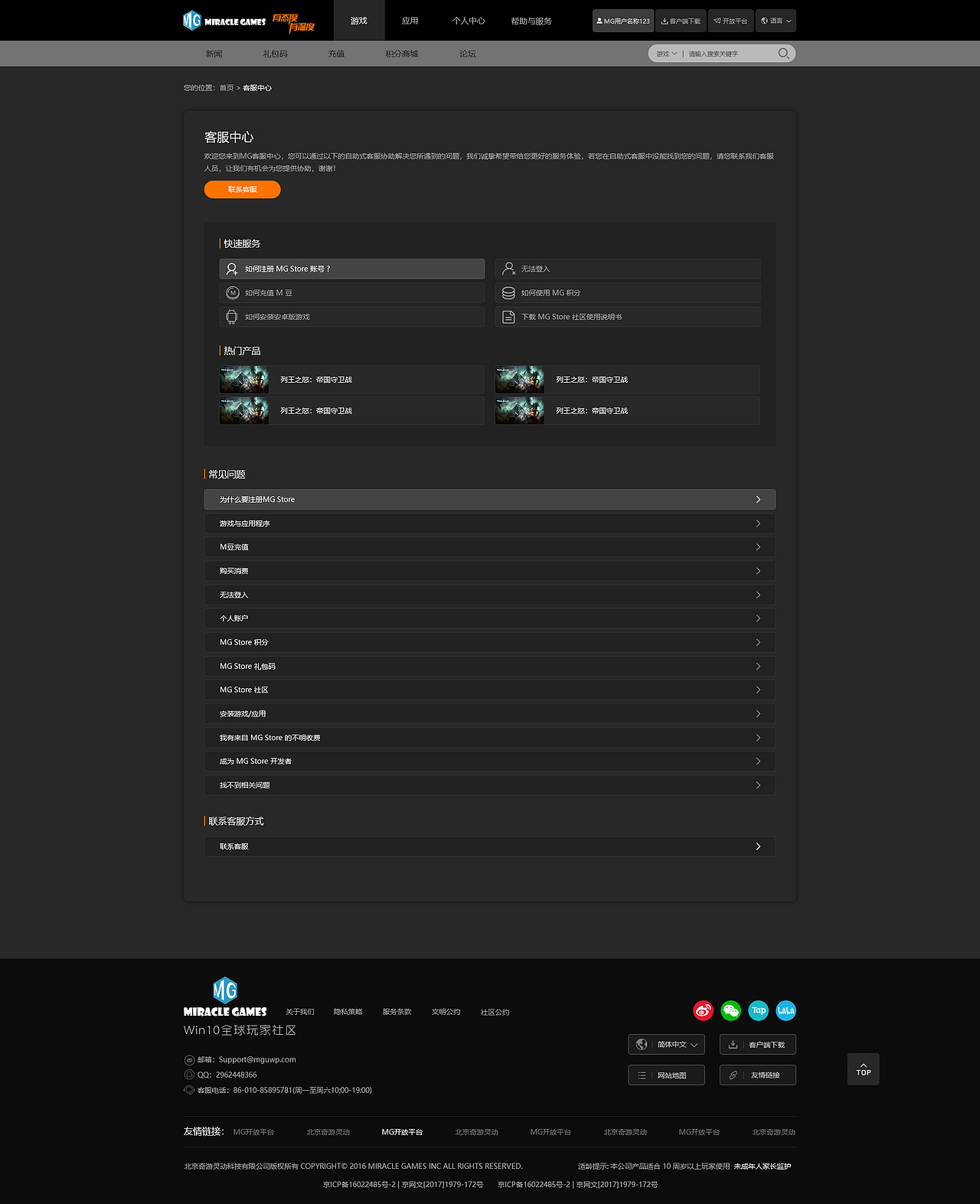
Task: Open the 语言 language dropdown in header
Action: (776, 21)
